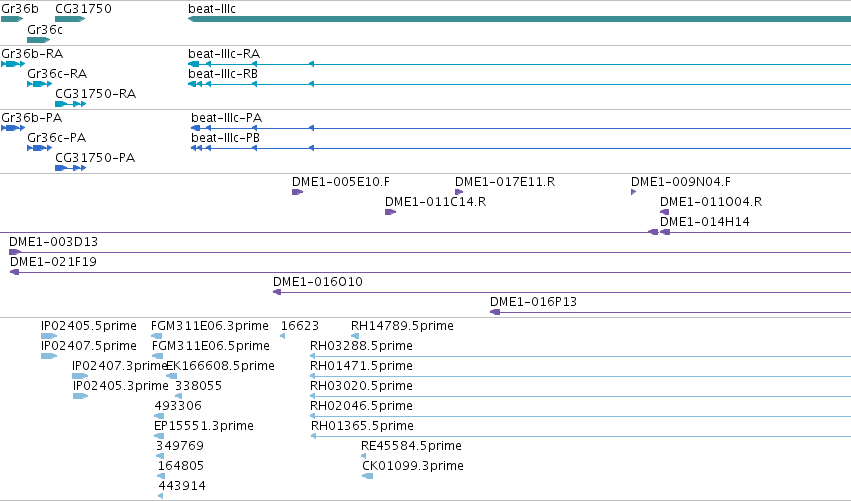Select the CG31750 gene glyph

(70, 19)
